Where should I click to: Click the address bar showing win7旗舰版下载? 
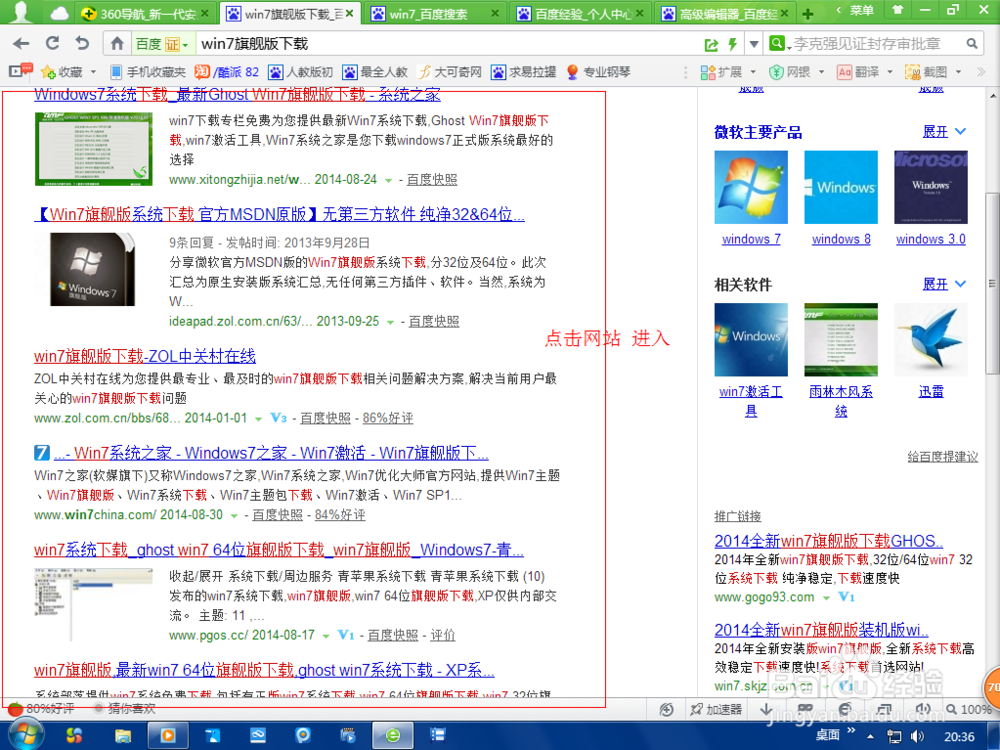[446, 43]
